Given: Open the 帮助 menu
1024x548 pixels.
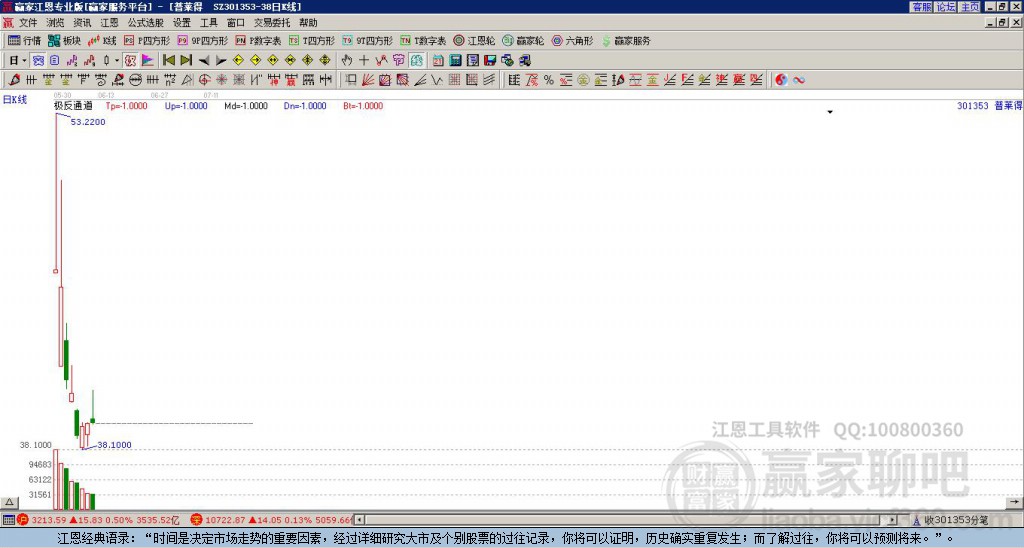Looking at the screenshot, I should click(x=308, y=23).
